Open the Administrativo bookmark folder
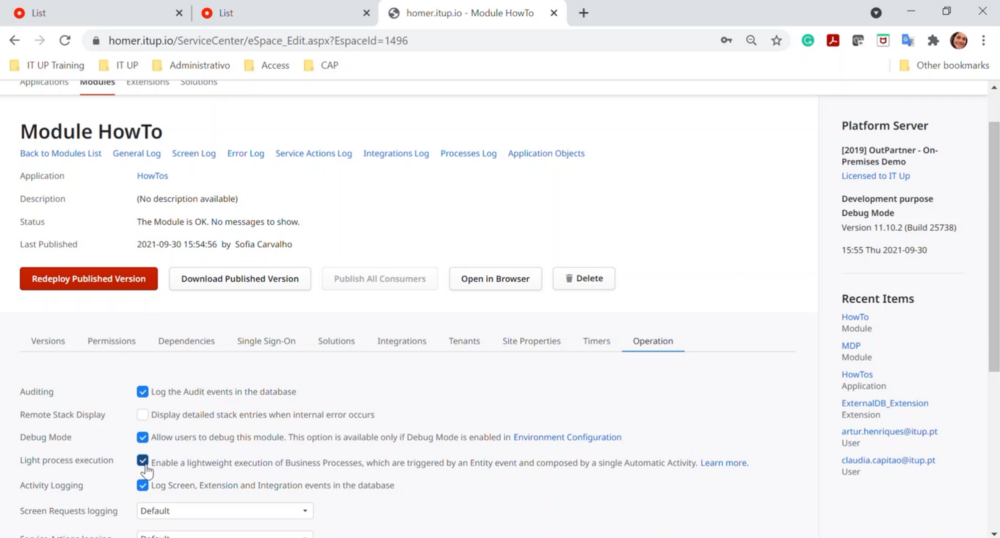Image resolution: width=1000 pixels, height=538 pixels. pyautogui.click(x=191, y=65)
